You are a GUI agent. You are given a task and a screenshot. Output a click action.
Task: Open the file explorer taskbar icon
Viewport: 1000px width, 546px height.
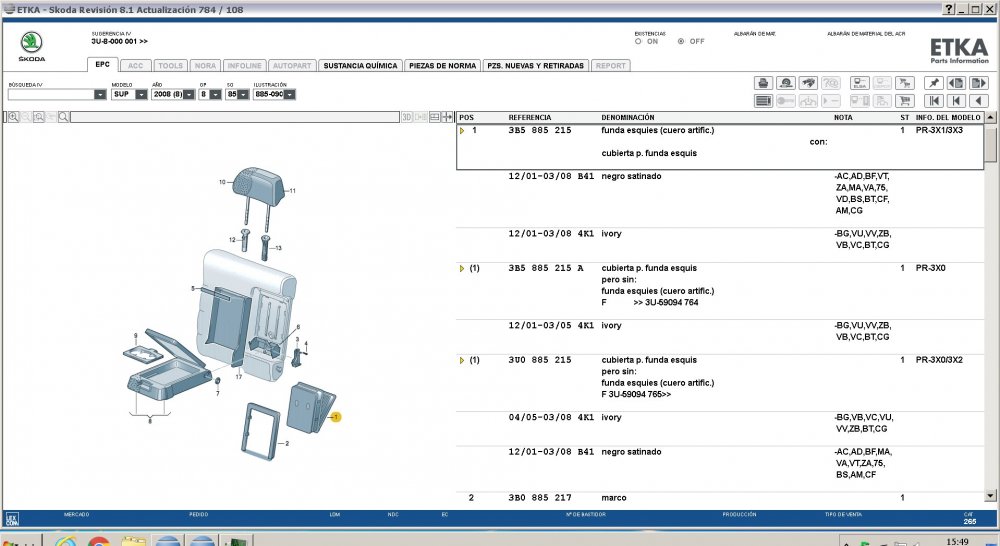133,542
